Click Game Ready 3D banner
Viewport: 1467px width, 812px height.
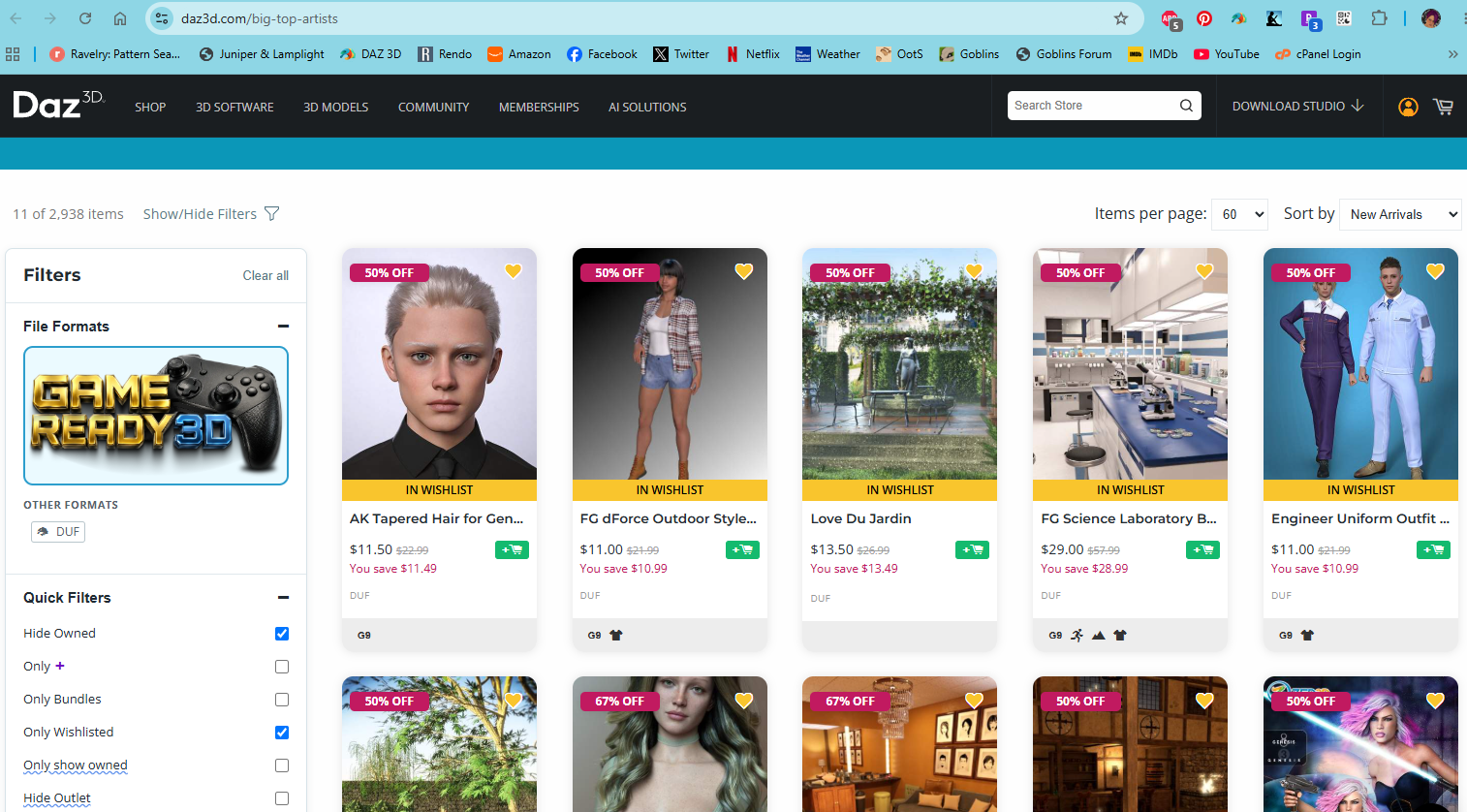[x=156, y=416]
